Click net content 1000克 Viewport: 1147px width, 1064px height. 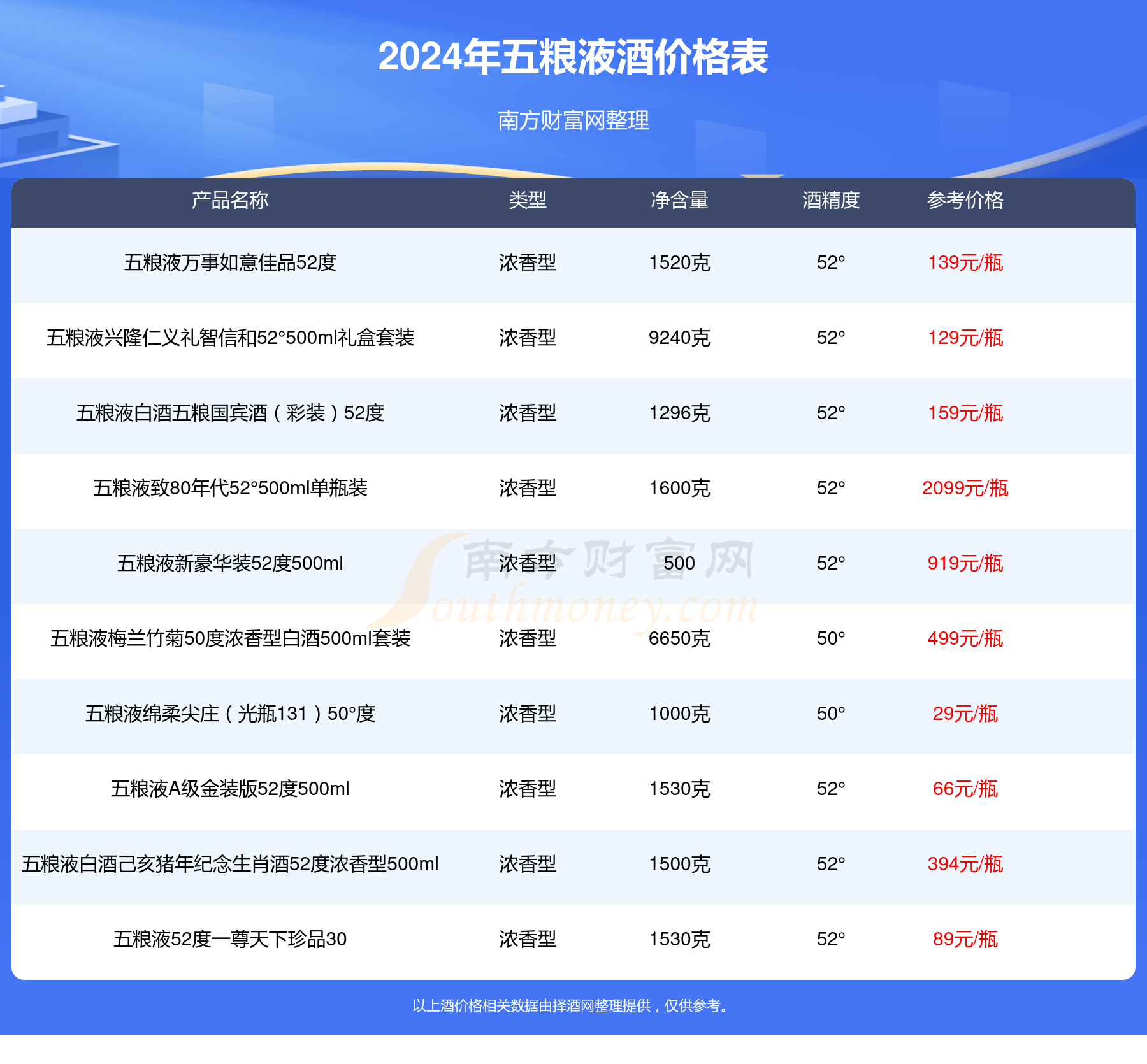[x=679, y=714]
